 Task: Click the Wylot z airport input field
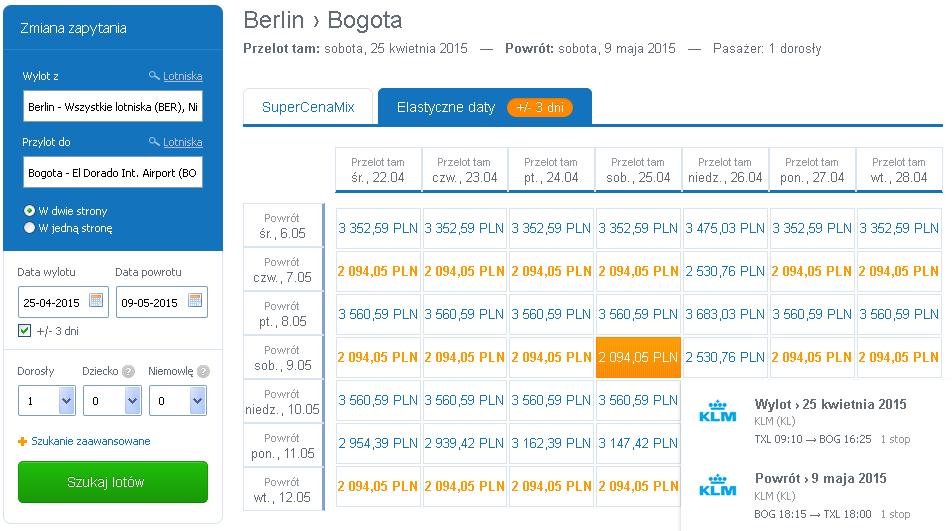pos(113,107)
